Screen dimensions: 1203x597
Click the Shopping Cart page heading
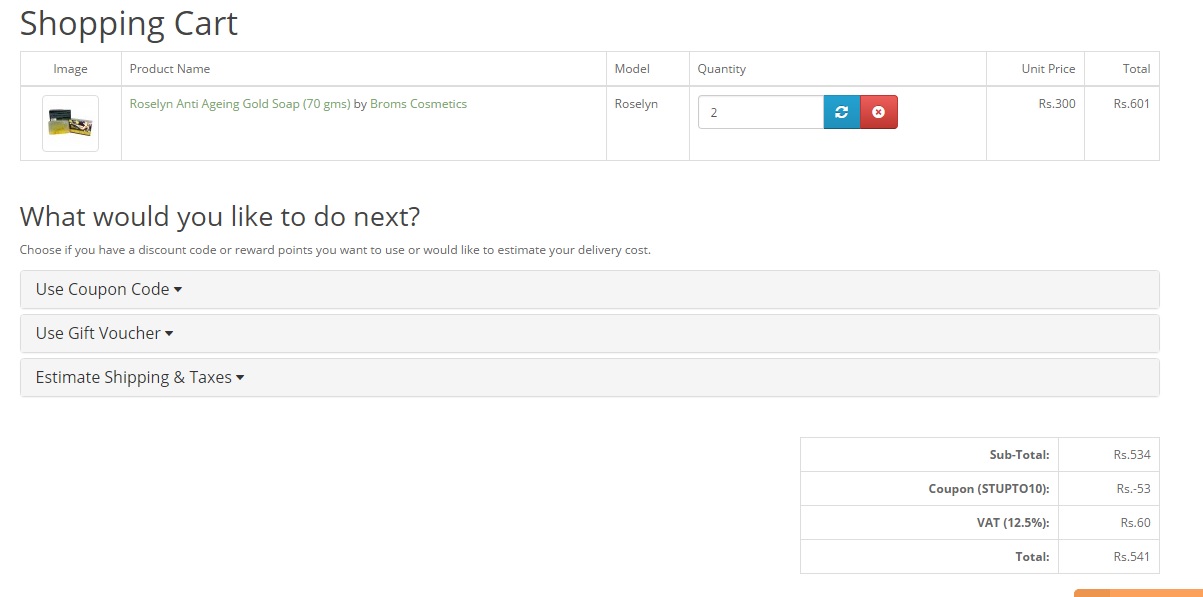click(129, 23)
